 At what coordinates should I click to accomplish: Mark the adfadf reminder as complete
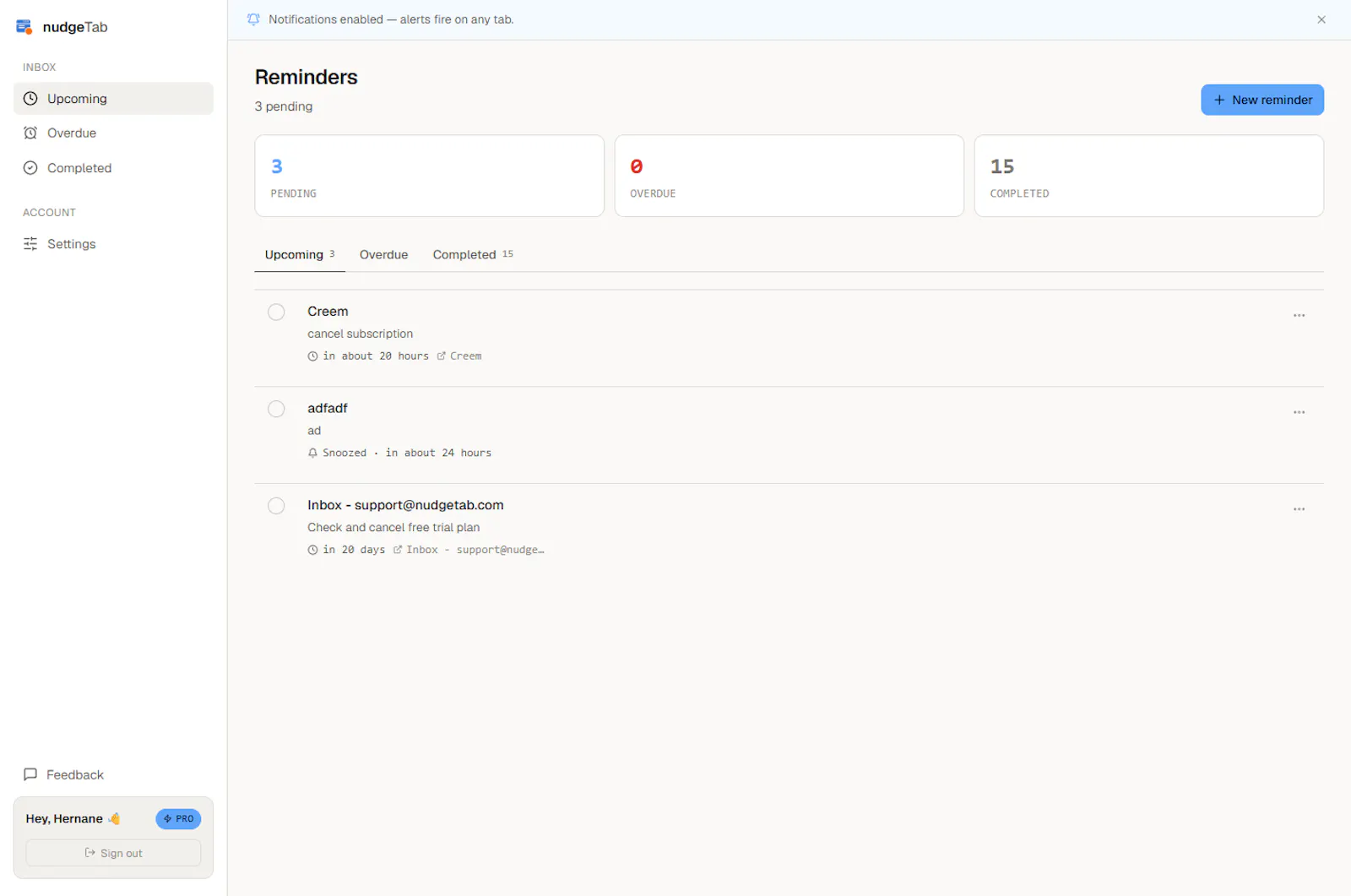point(276,410)
